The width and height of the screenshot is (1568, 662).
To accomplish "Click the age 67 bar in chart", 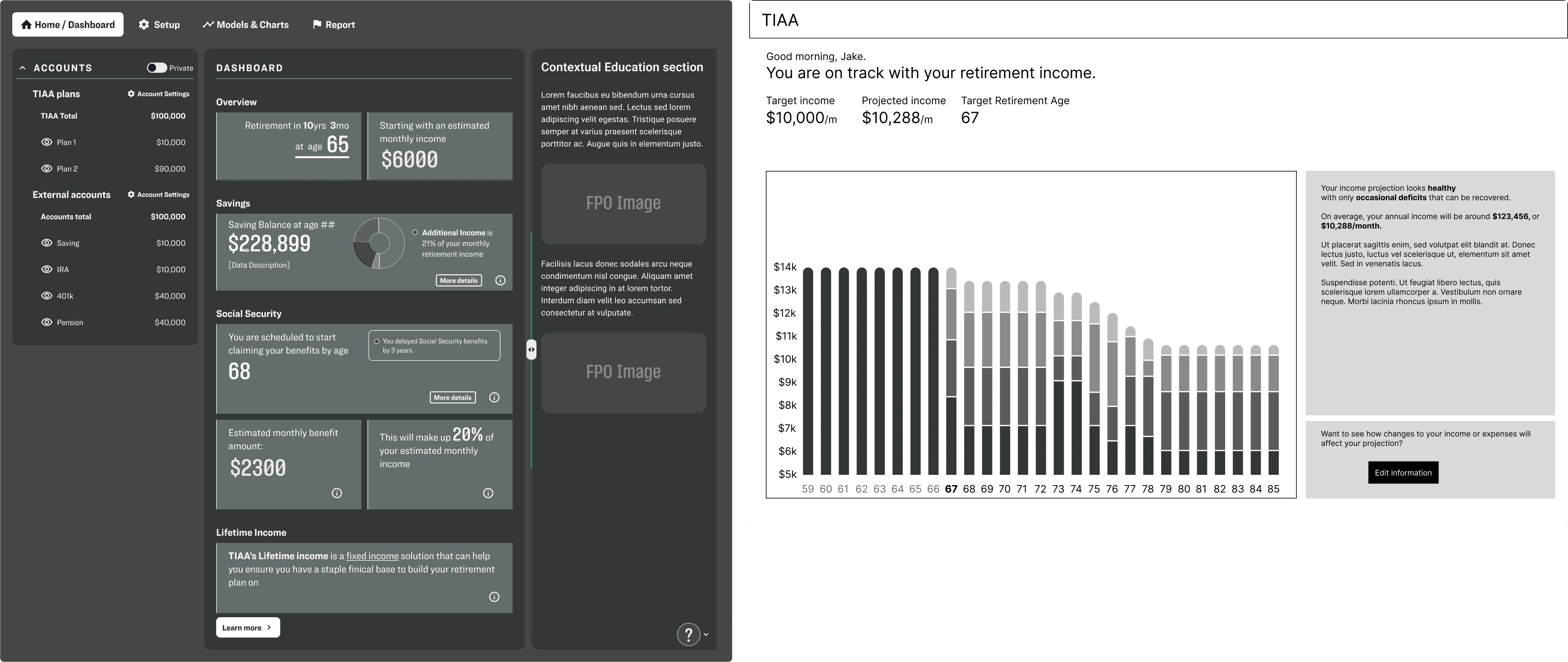I will [x=951, y=371].
